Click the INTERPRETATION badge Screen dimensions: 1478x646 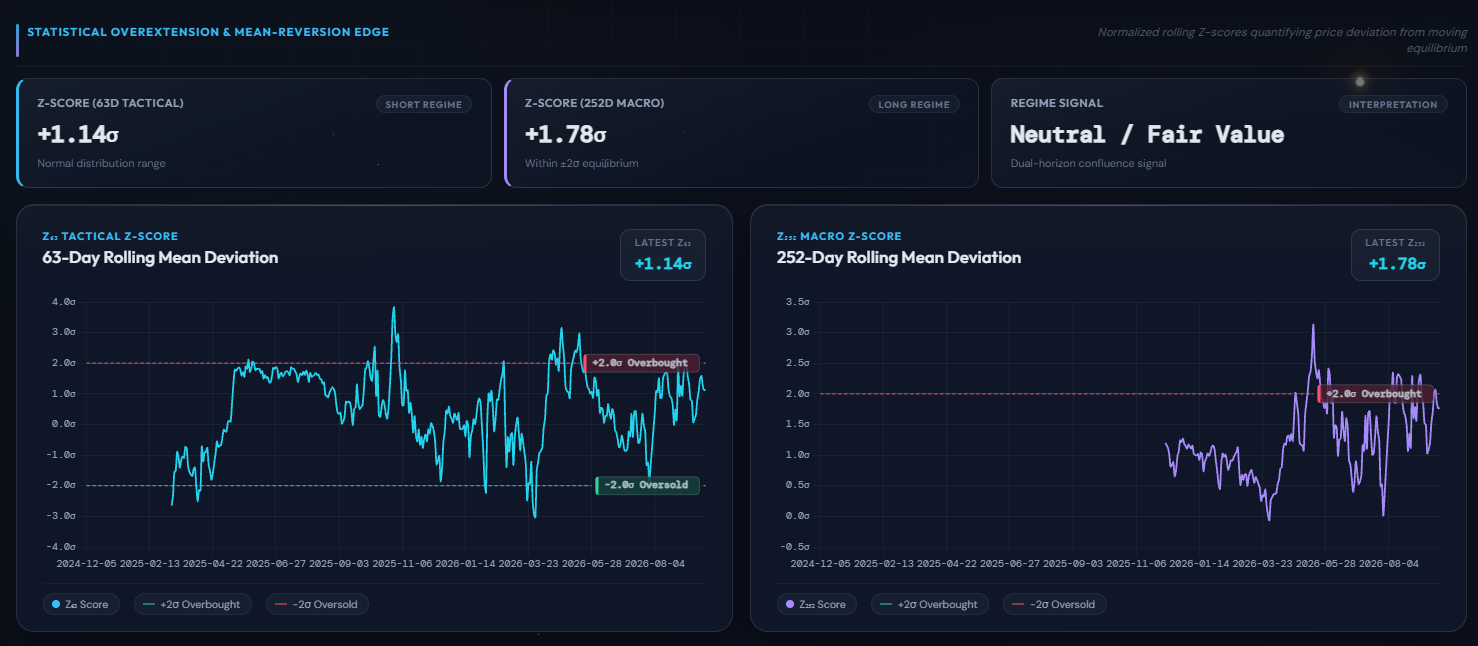point(1393,104)
